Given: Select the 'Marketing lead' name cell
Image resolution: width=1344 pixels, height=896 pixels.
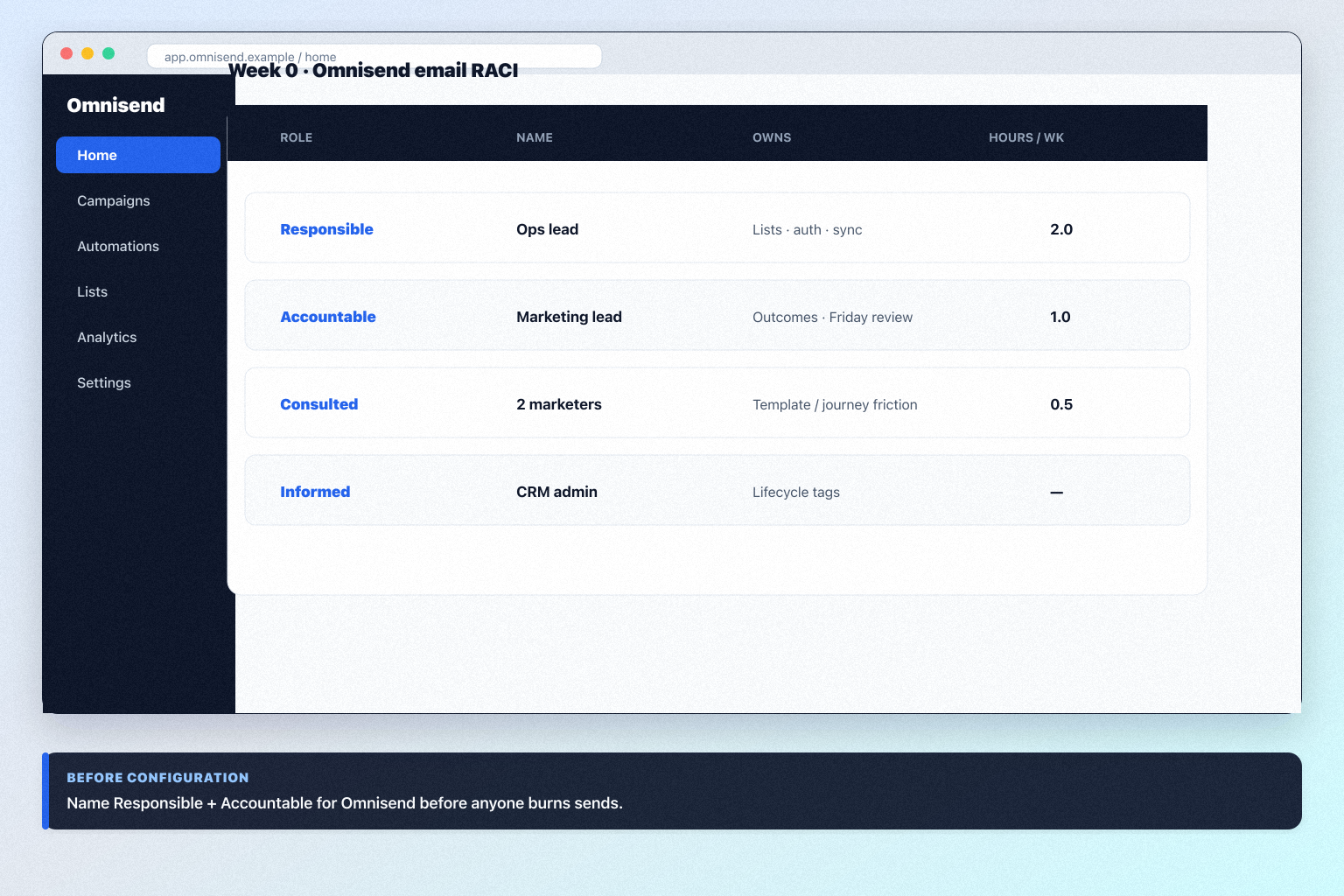Looking at the screenshot, I should (x=569, y=317).
